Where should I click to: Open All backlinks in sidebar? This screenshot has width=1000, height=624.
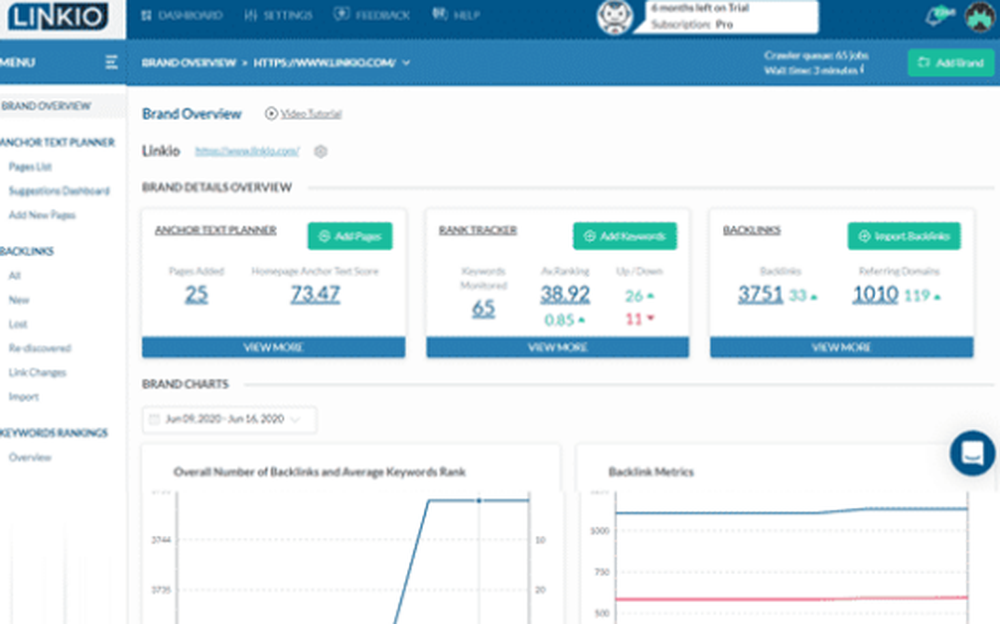coord(14,276)
